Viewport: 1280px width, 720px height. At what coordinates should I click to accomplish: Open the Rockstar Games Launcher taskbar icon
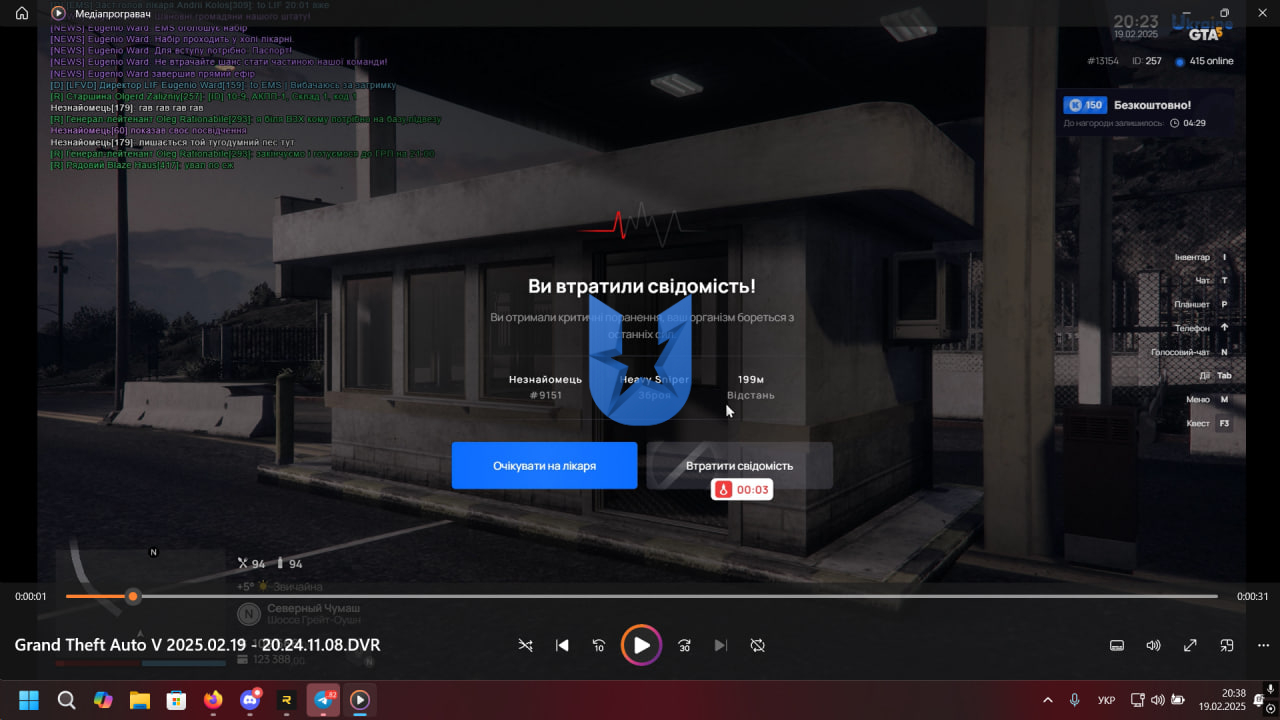click(x=287, y=700)
